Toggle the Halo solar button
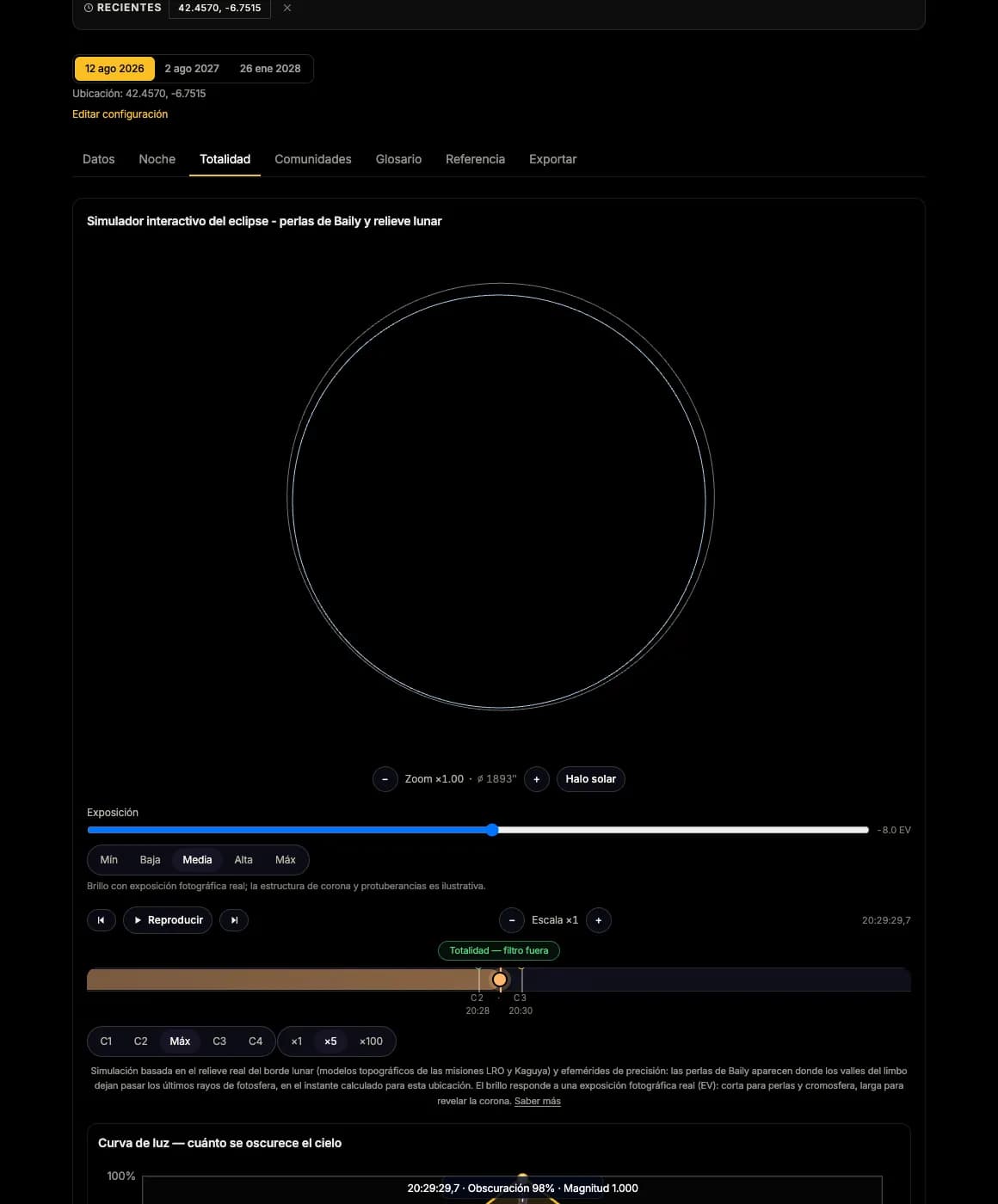998x1204 pixels. click(590, 779)
